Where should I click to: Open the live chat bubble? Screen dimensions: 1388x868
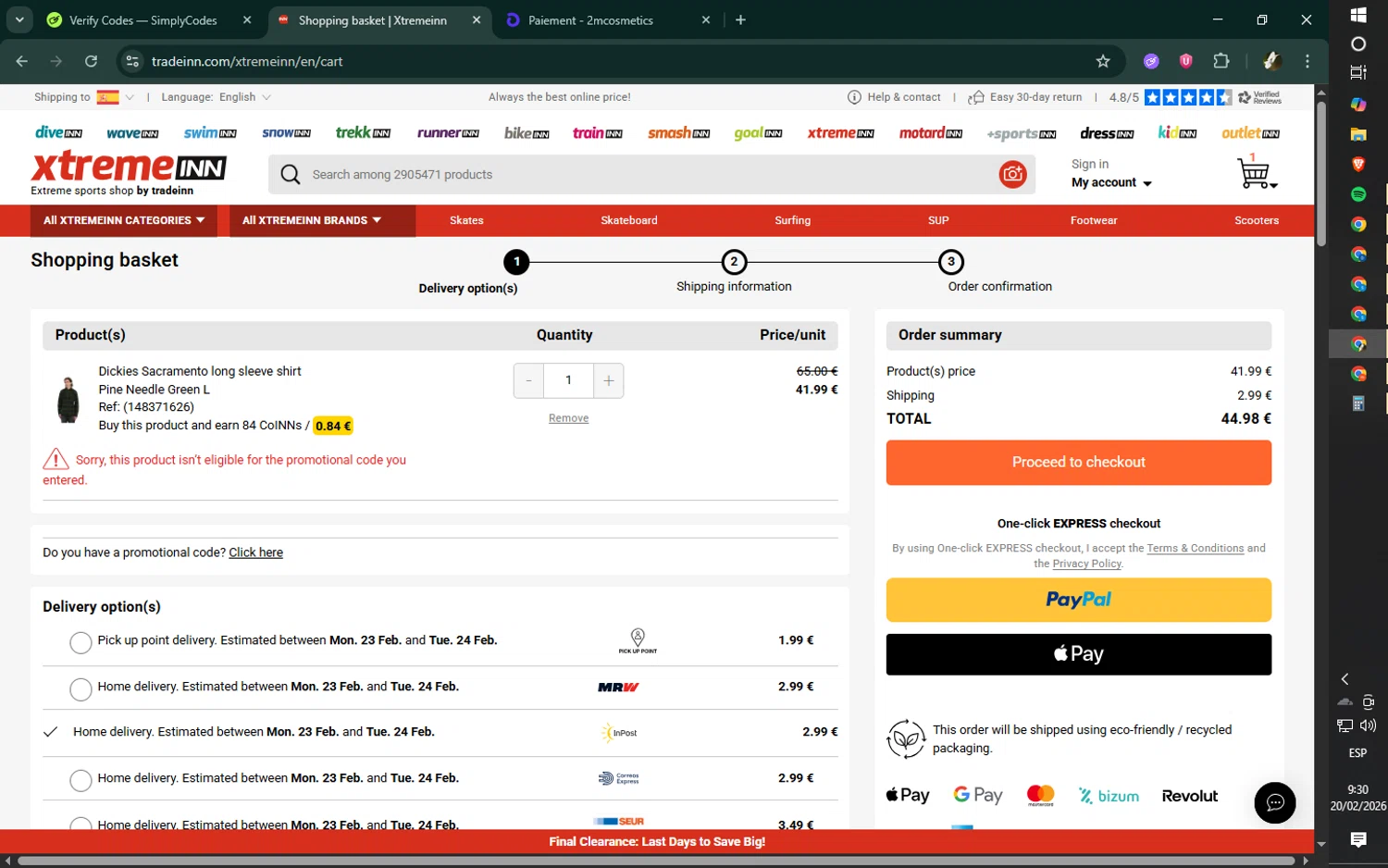click(1275, 802)
